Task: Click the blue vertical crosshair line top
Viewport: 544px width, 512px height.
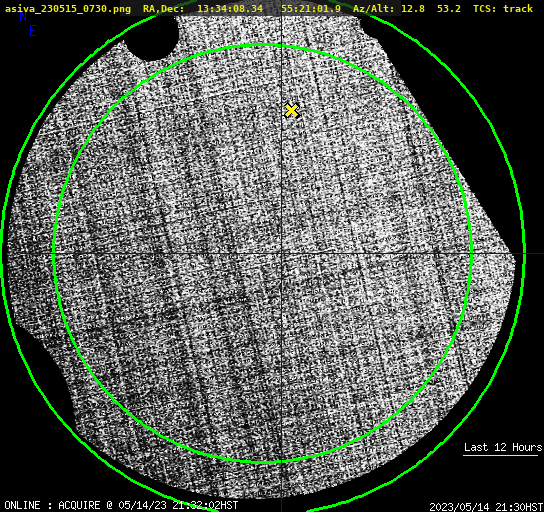Action: click(281, 21)
